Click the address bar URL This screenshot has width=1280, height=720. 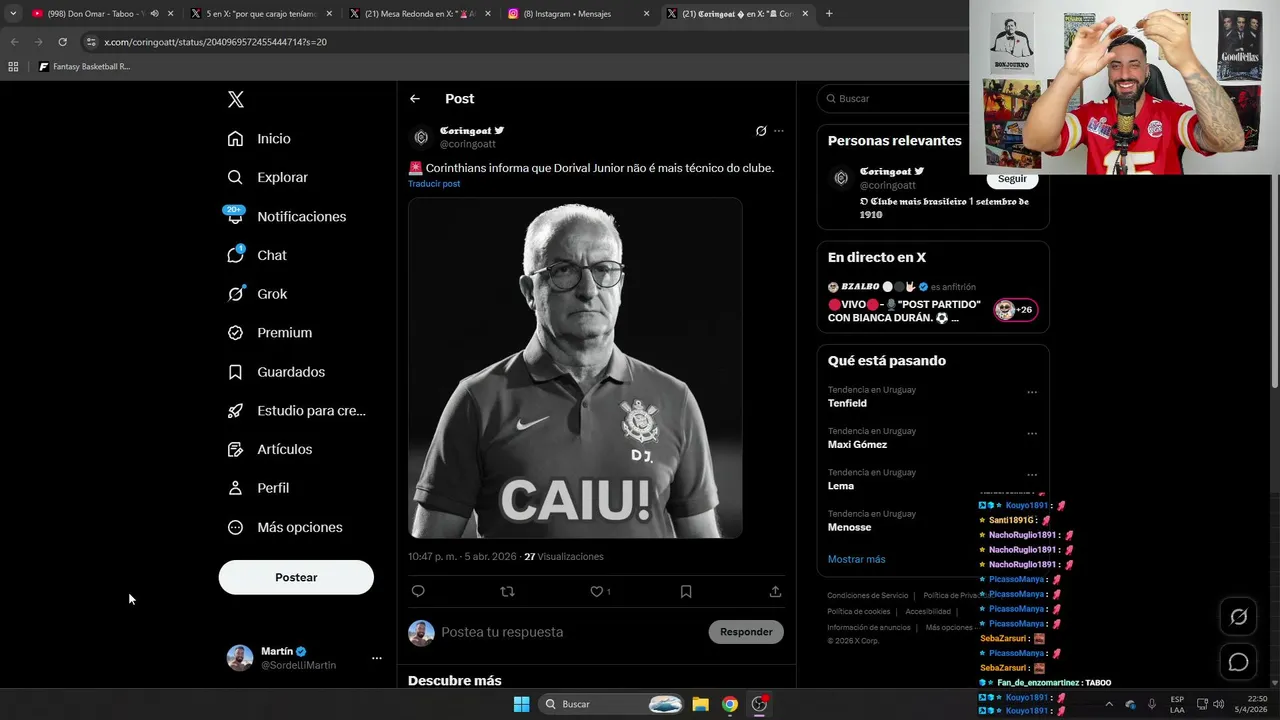(x=215, y=42)
